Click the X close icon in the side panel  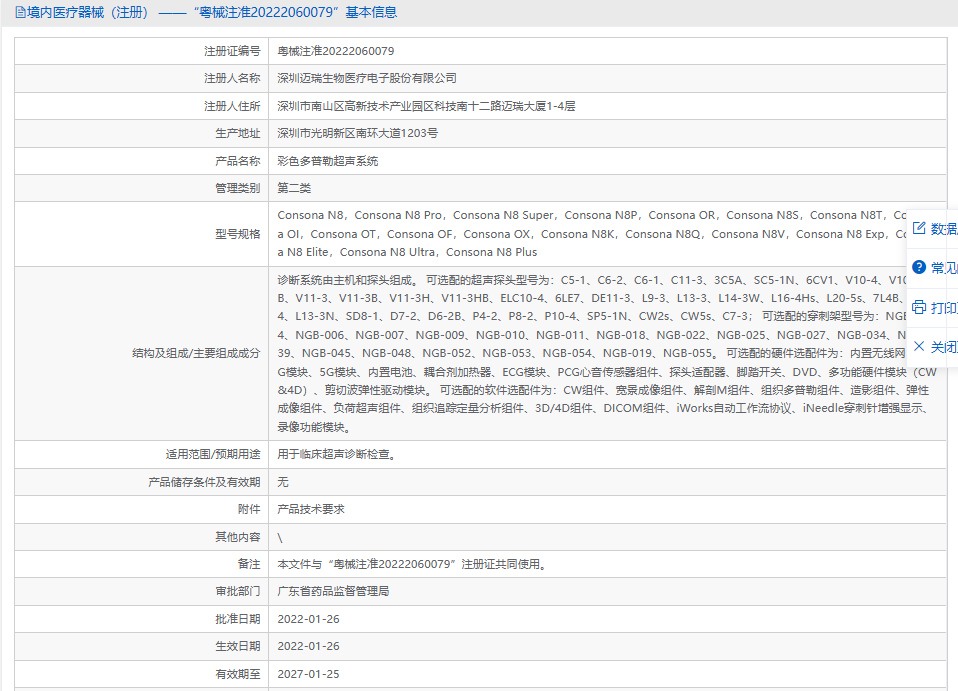919,346
